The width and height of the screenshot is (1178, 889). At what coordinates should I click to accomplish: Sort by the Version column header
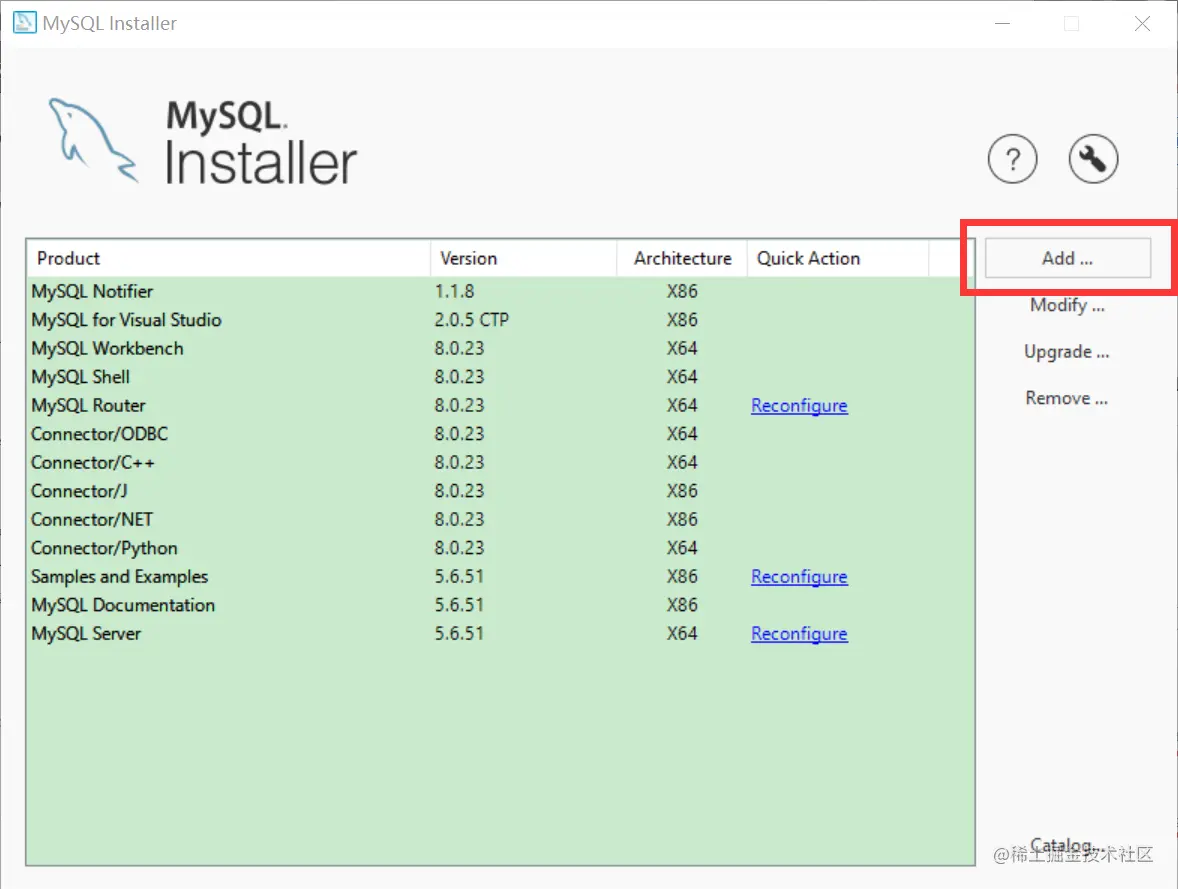tap(524, 259)
